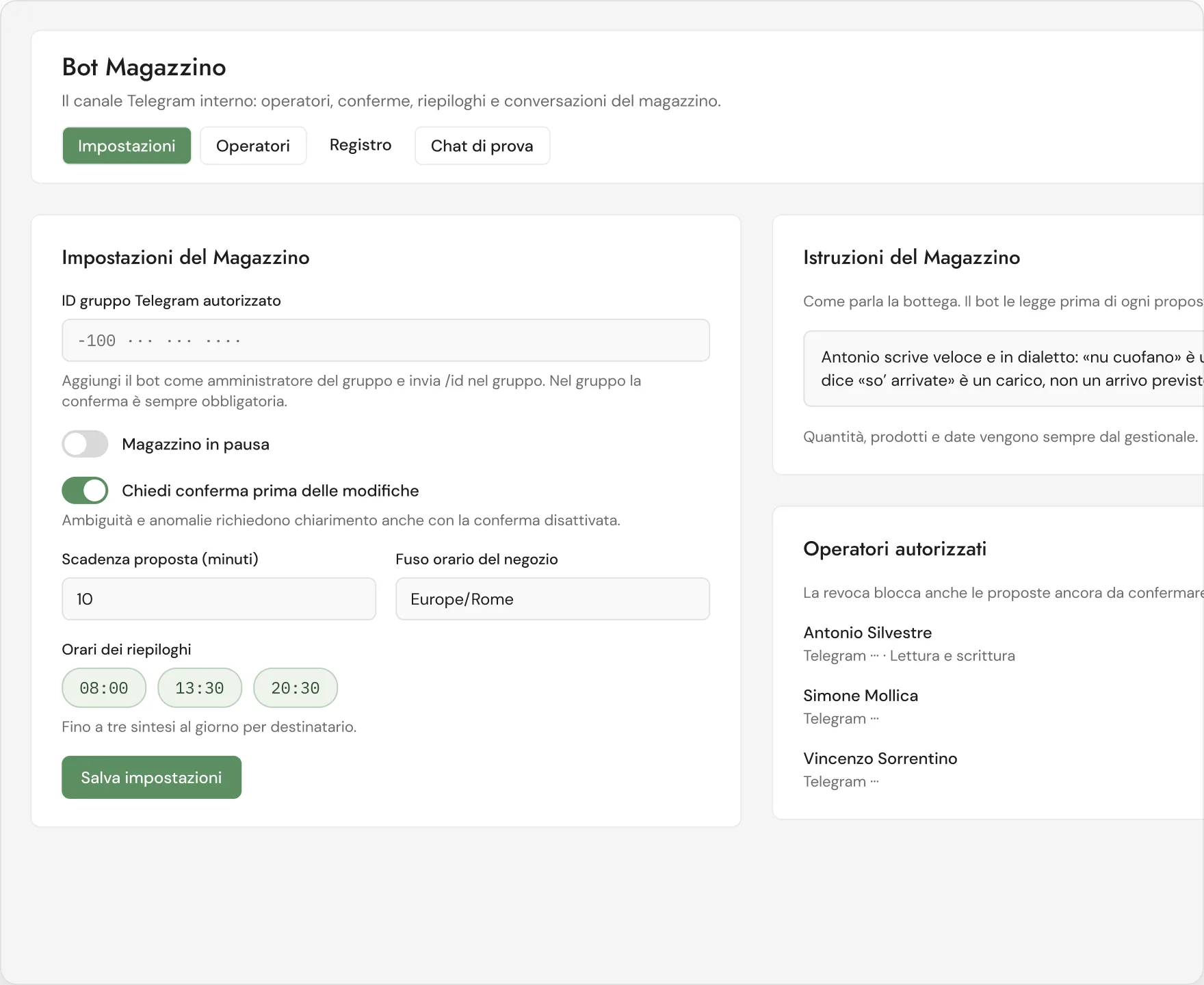Select the 20:30 riepilogo time chip
Screen dimensions: 1204x985
click(x=296, y=687)
